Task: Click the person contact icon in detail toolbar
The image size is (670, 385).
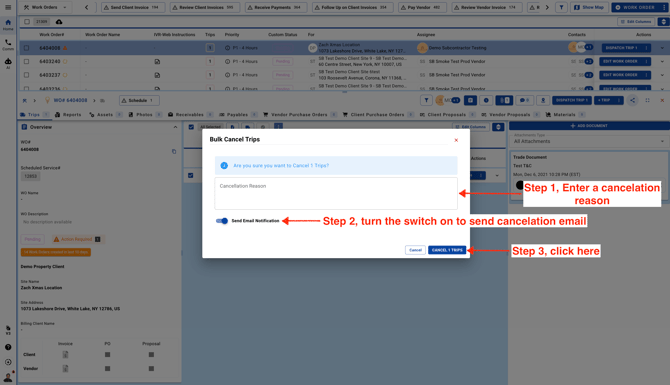Action: pos(543,100)
